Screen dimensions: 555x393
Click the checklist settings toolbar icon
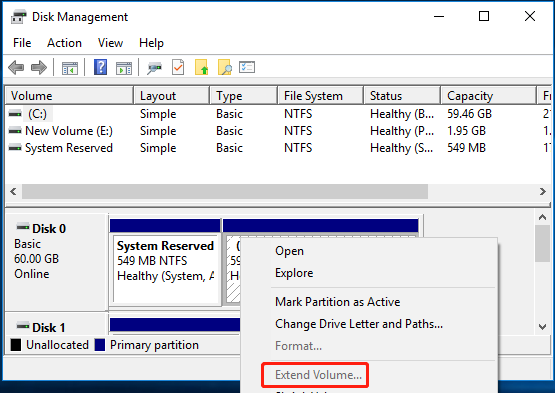(247, 67)
